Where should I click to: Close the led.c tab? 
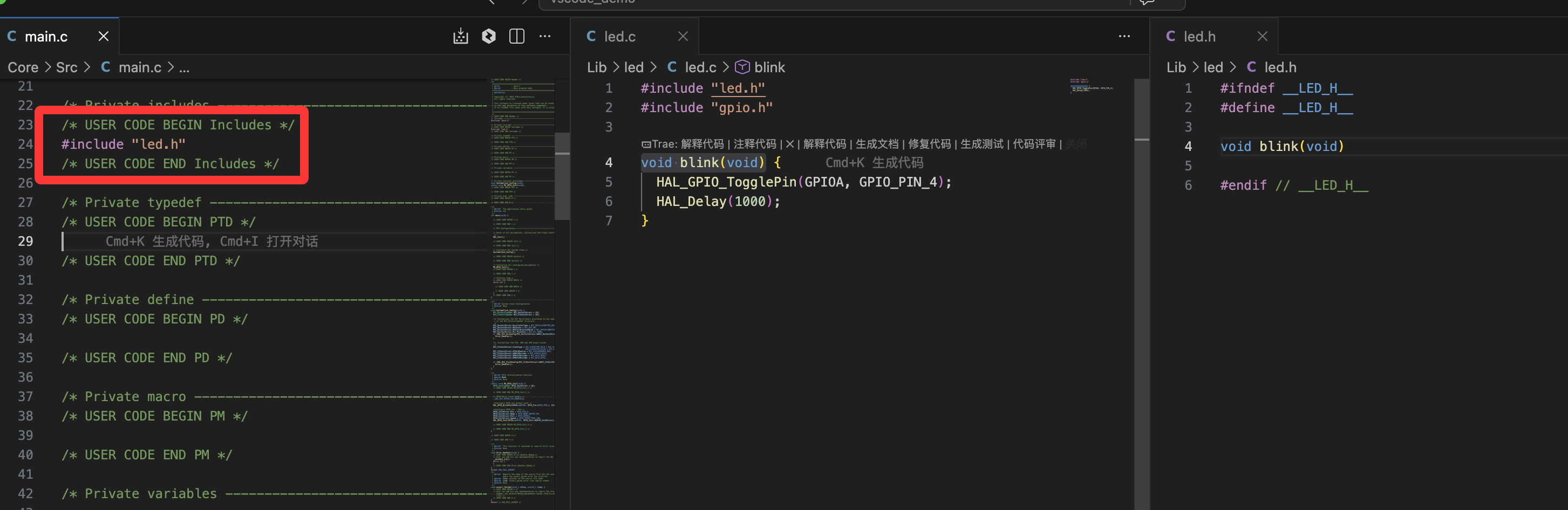pos(683,37)
